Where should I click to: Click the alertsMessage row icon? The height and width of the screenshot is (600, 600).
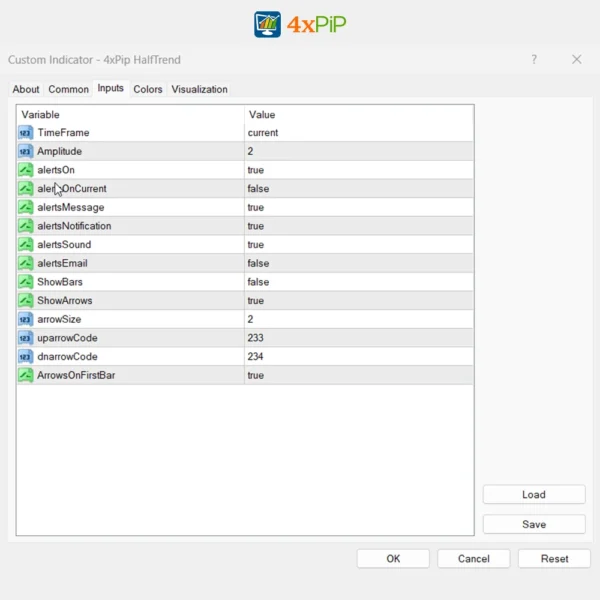click(x=26, y=207)
